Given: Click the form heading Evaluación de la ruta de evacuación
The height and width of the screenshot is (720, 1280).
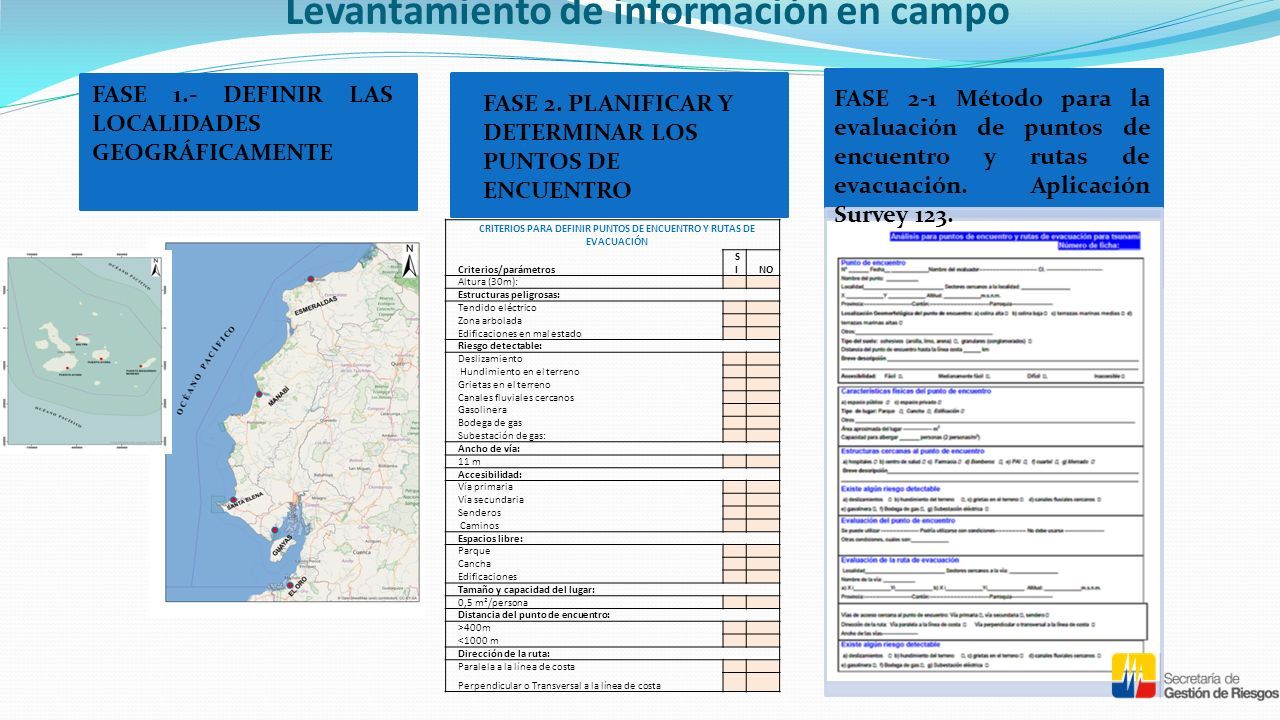Looking at the screenshot, I should (x=901, y=559).
